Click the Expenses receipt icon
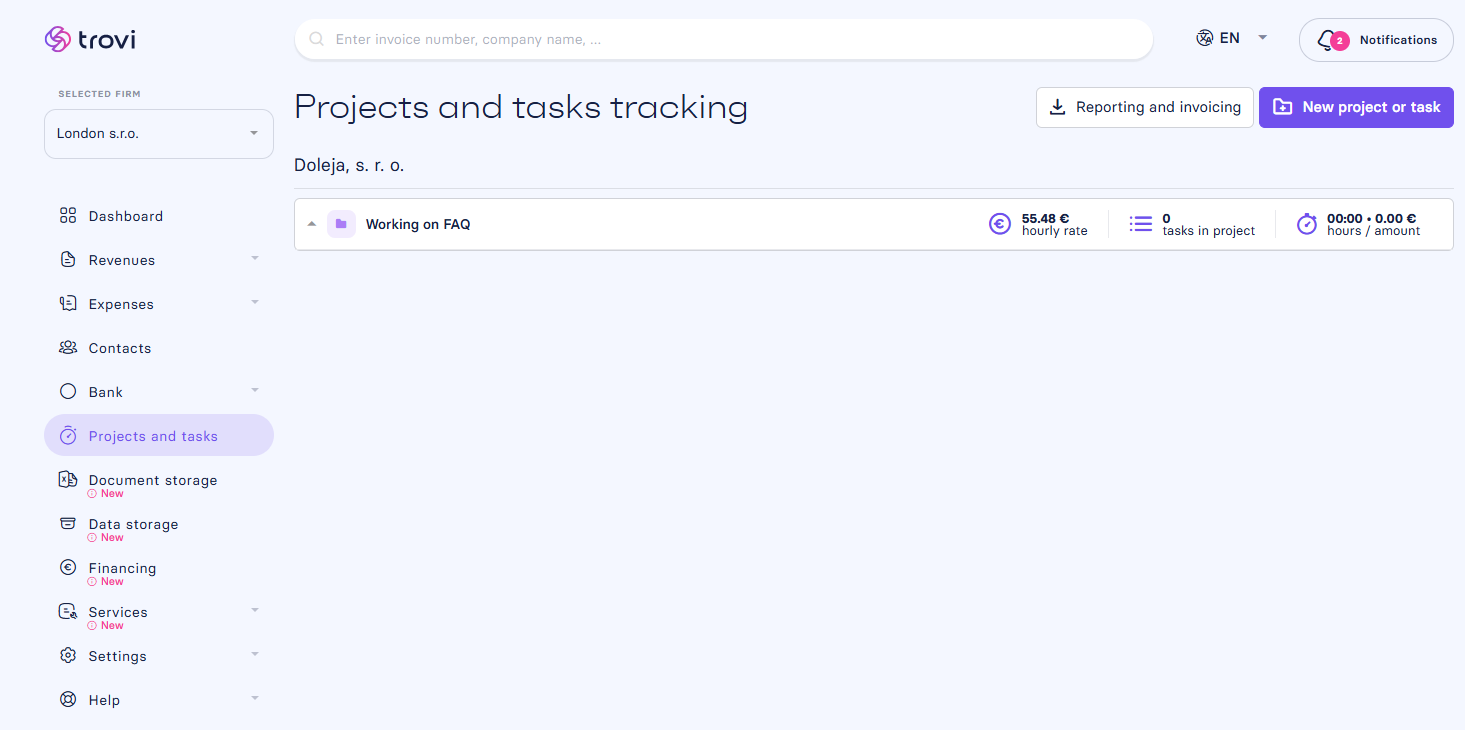Image resolution: width=1465 pixels, height=730 pixels. pos(68,304)
